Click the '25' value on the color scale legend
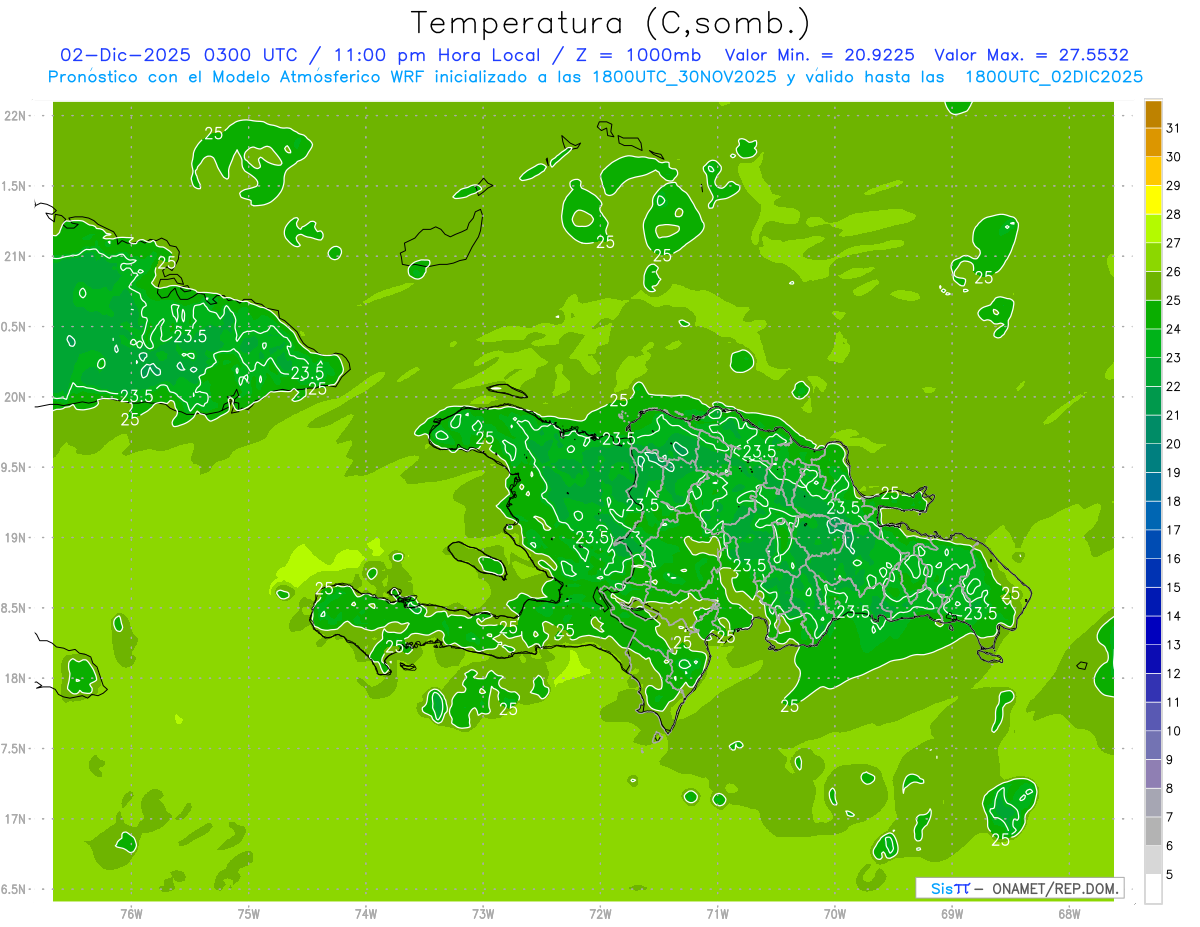1200x927 pixels. point(1173,300)
